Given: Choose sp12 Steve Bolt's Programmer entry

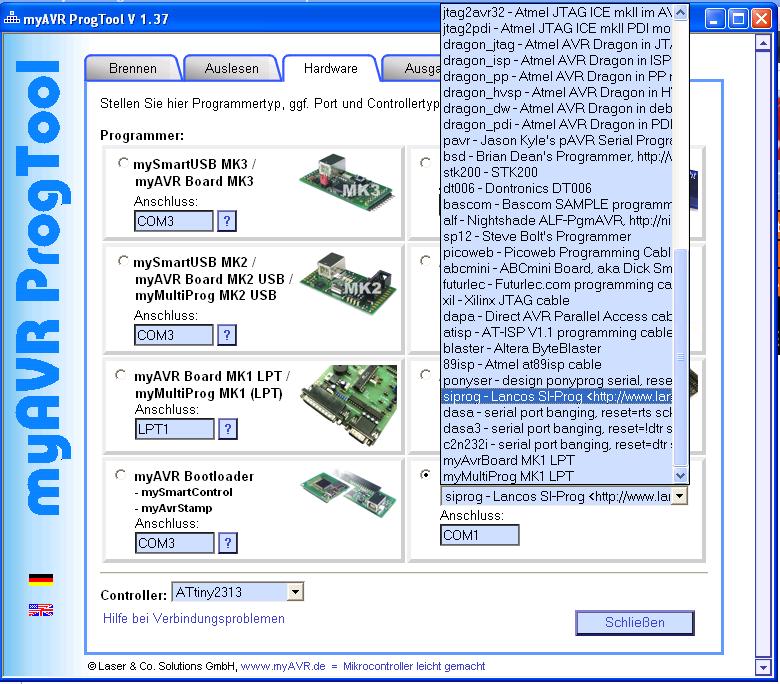Looking at the screenshot, I should [x=557, y=236].
